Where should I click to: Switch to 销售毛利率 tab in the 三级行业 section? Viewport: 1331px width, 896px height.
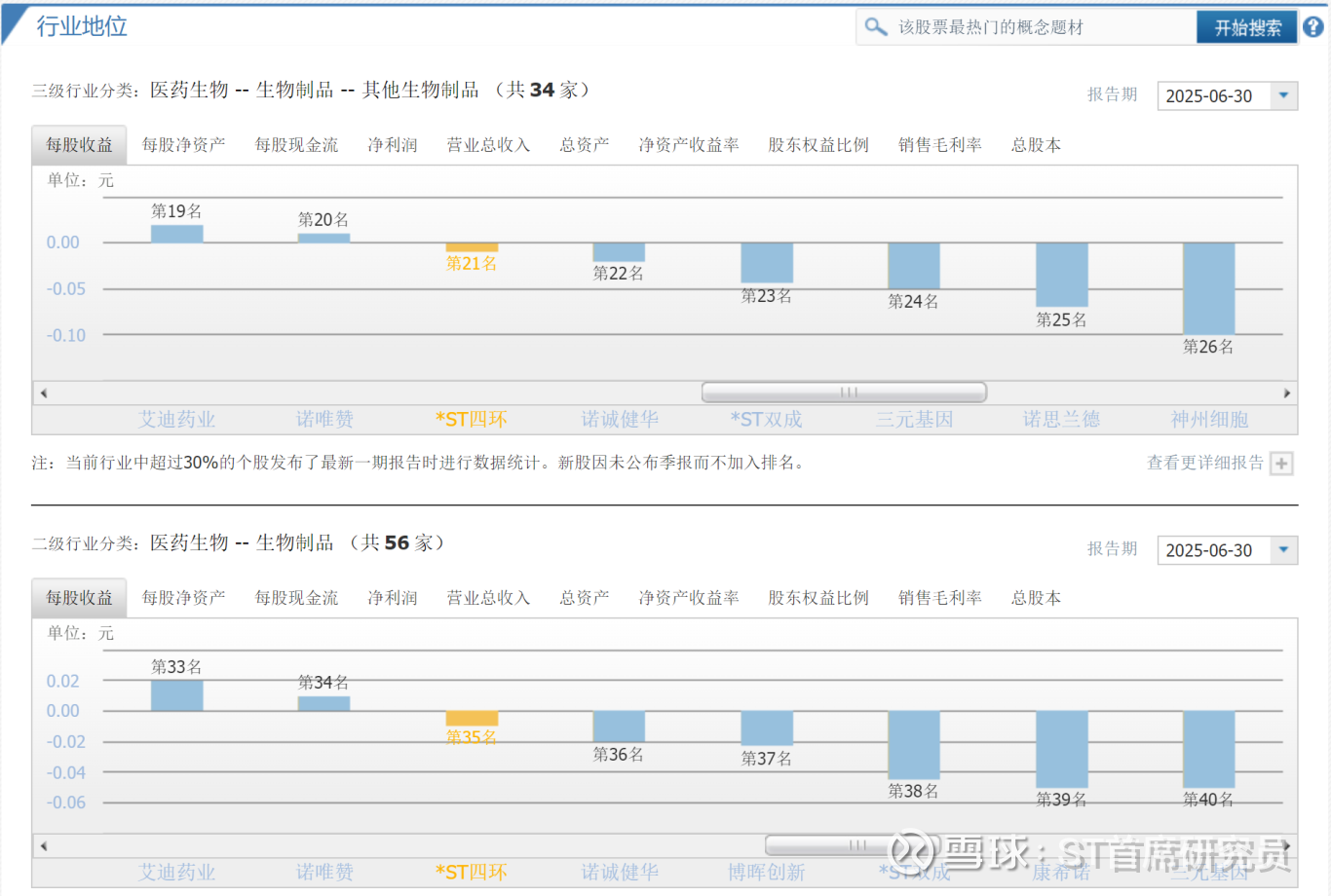pos(940,145)
